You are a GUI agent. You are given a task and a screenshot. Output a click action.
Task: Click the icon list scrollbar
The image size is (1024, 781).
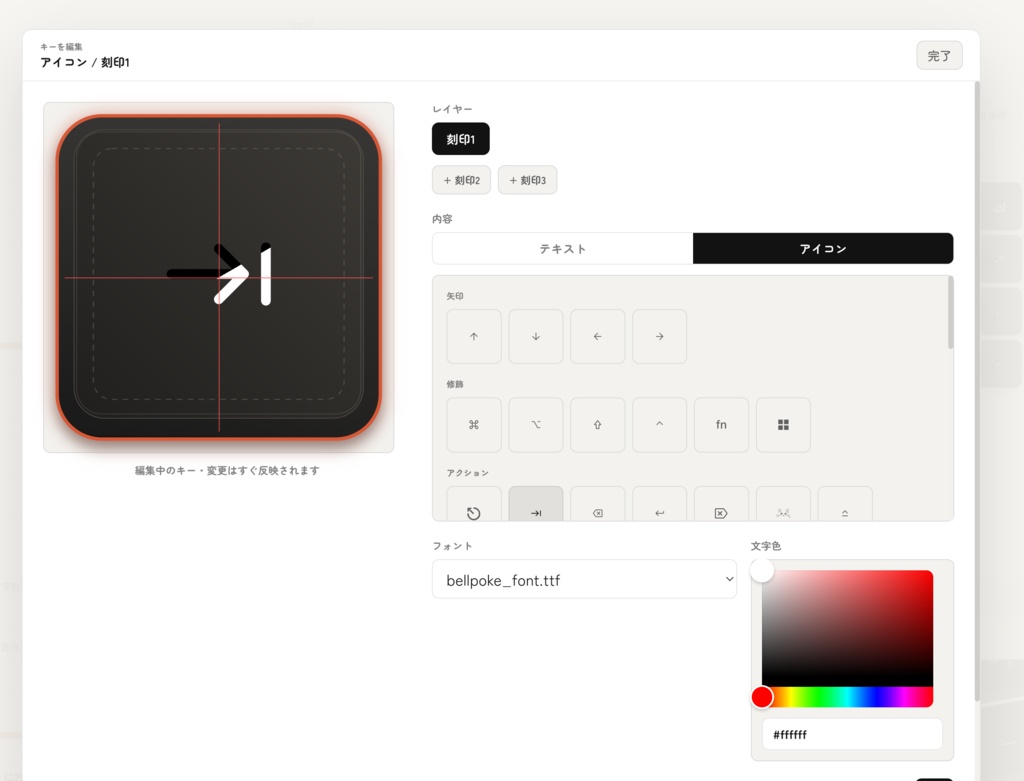tap(950, 313)
